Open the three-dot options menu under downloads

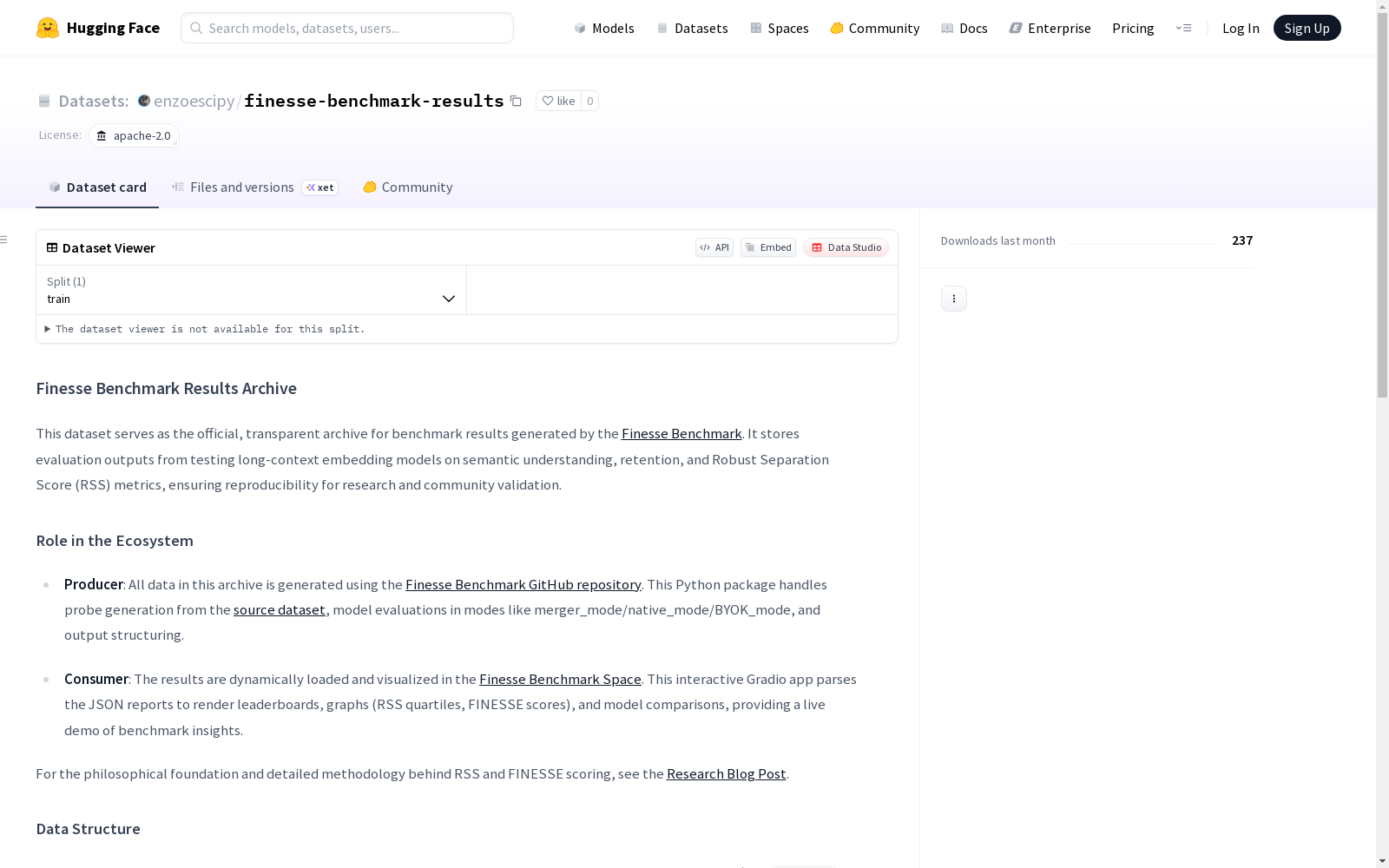click(953, 299)
